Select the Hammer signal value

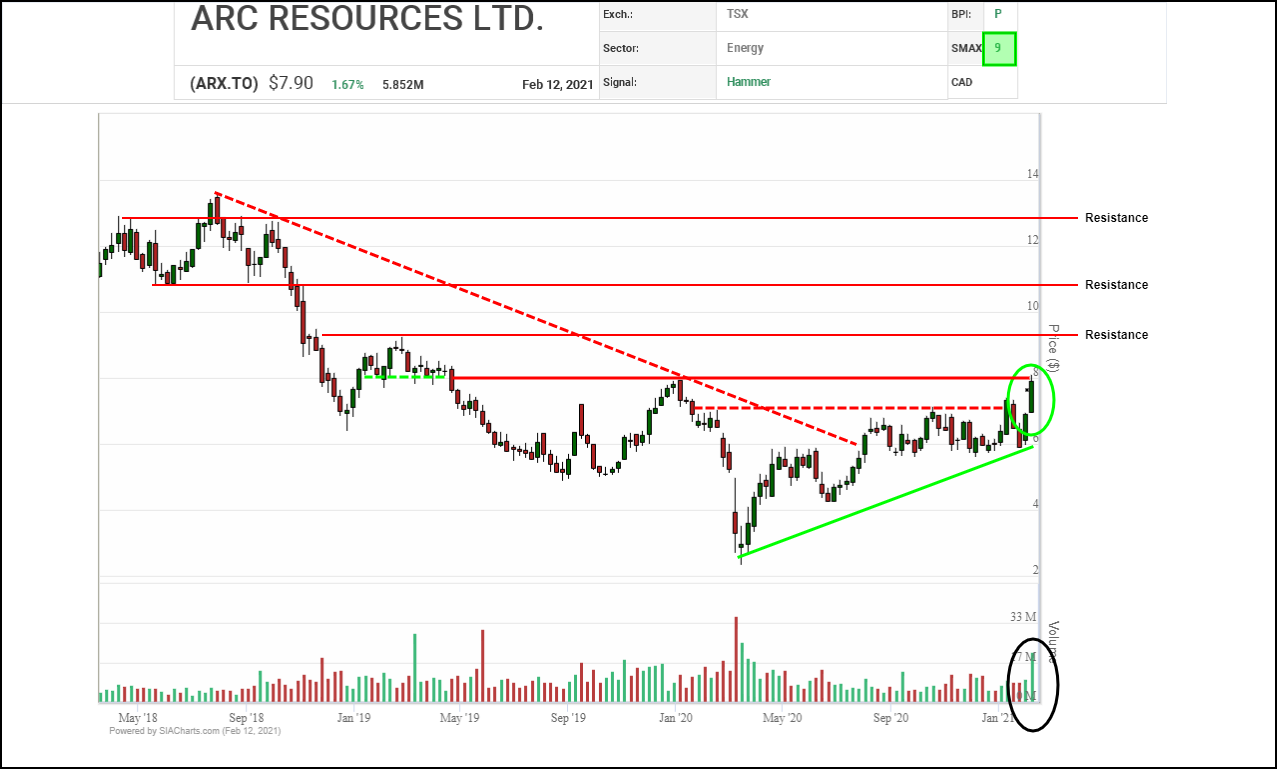click(749, 82)
